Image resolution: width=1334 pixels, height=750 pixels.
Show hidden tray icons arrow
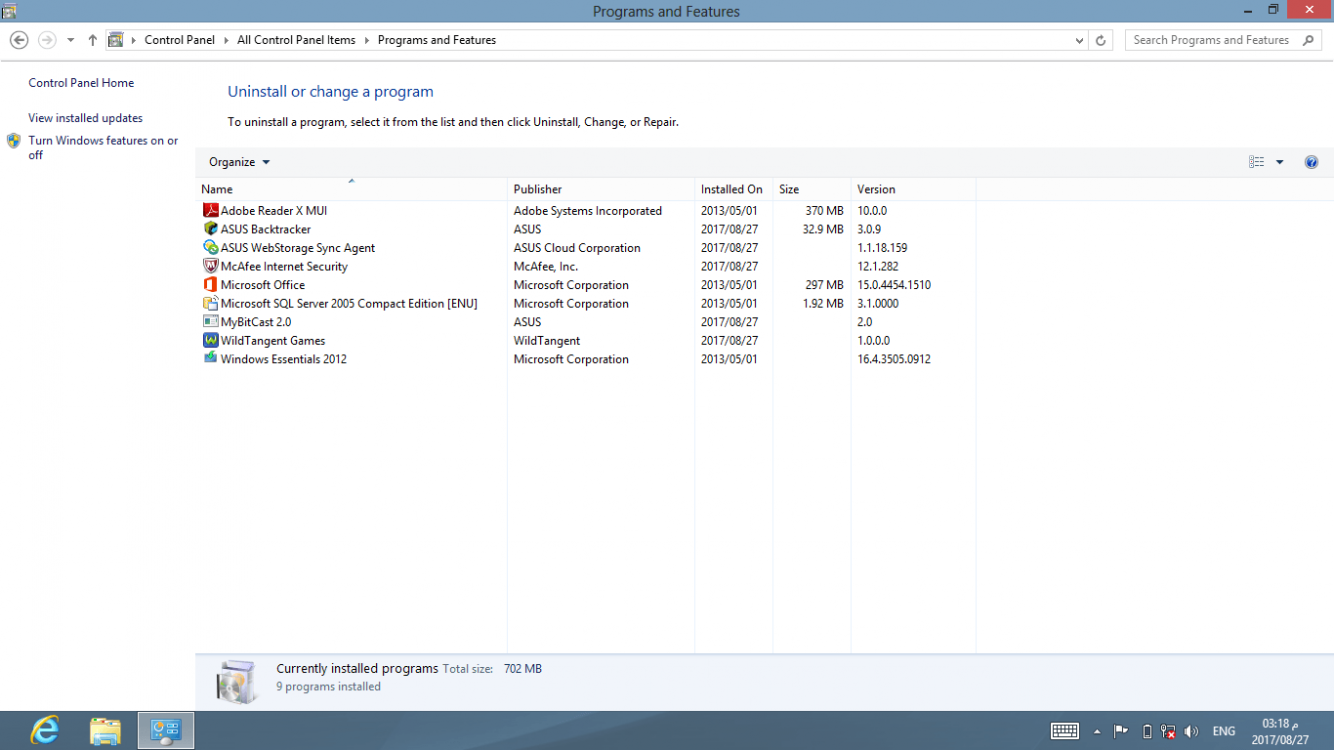point(1097,731)
